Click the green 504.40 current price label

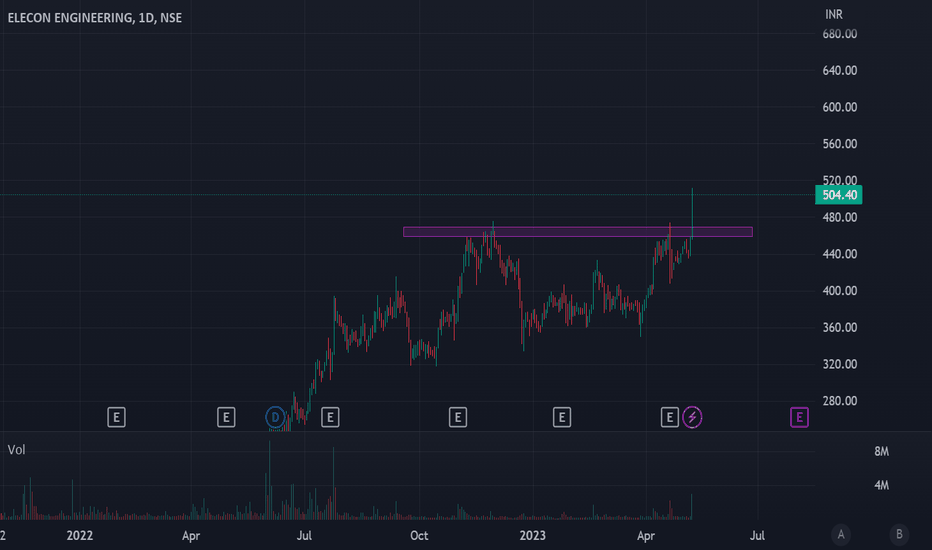coord(839,195)
